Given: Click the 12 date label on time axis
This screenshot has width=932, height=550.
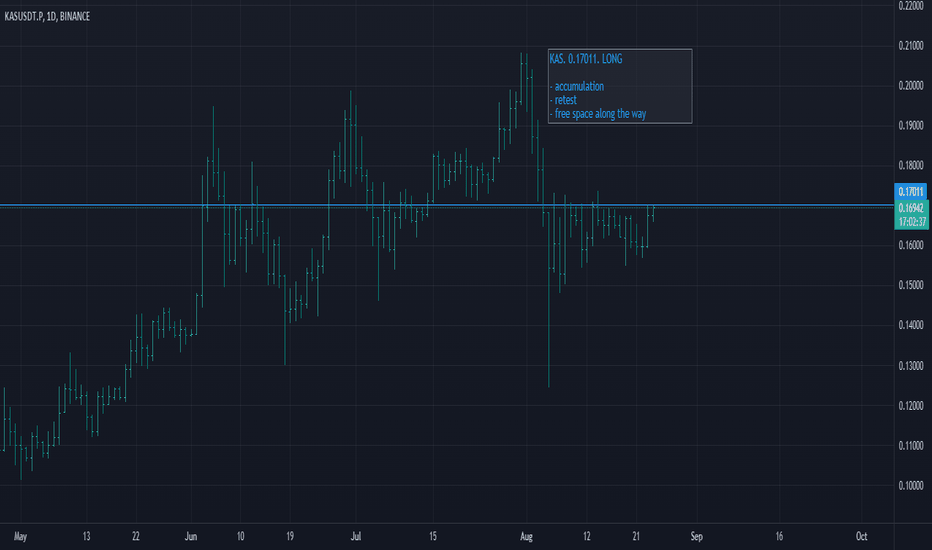Looking at the screenshot, I should [x=587, y=536].
